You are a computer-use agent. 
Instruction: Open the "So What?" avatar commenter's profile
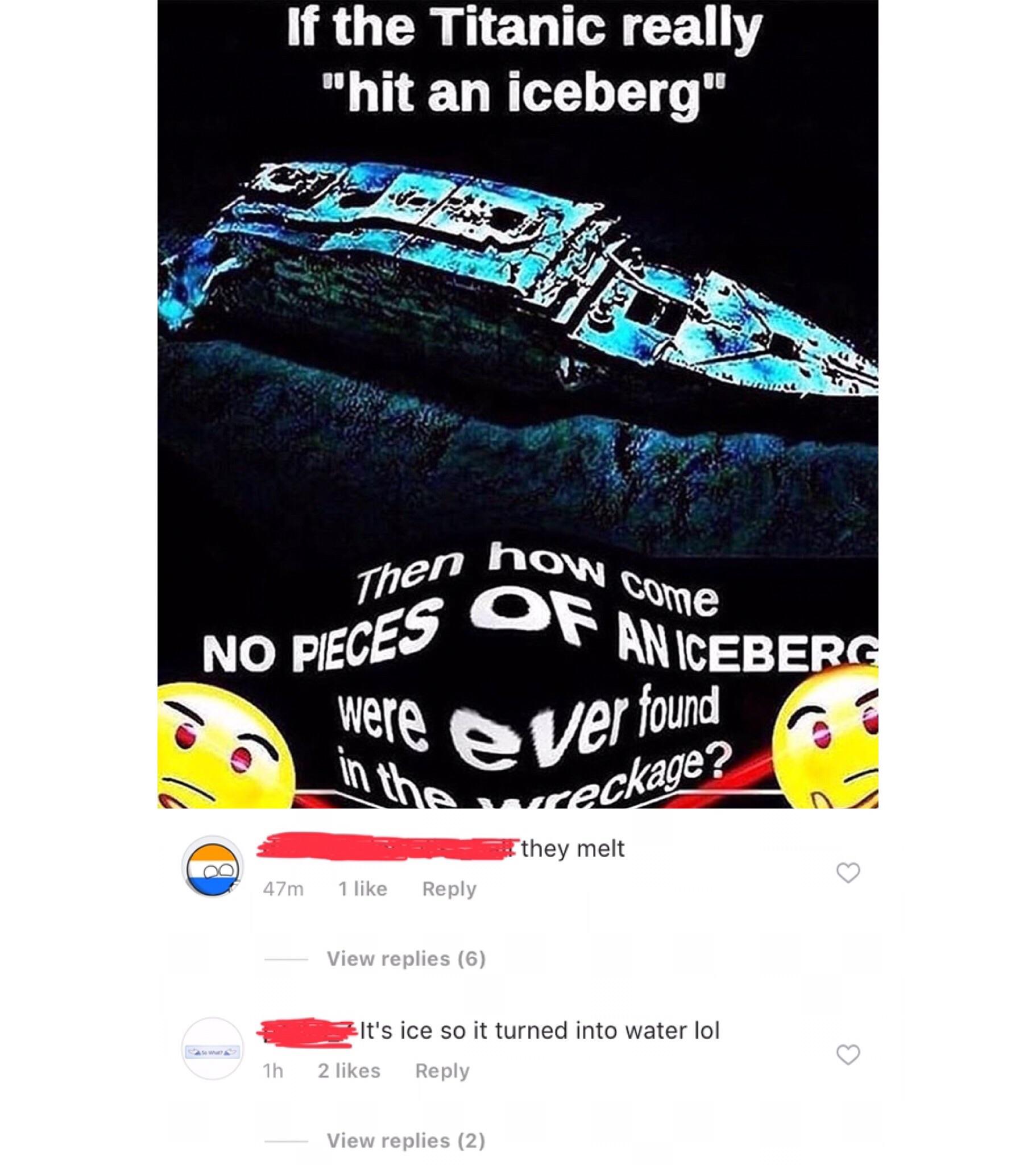point(213,1049)
